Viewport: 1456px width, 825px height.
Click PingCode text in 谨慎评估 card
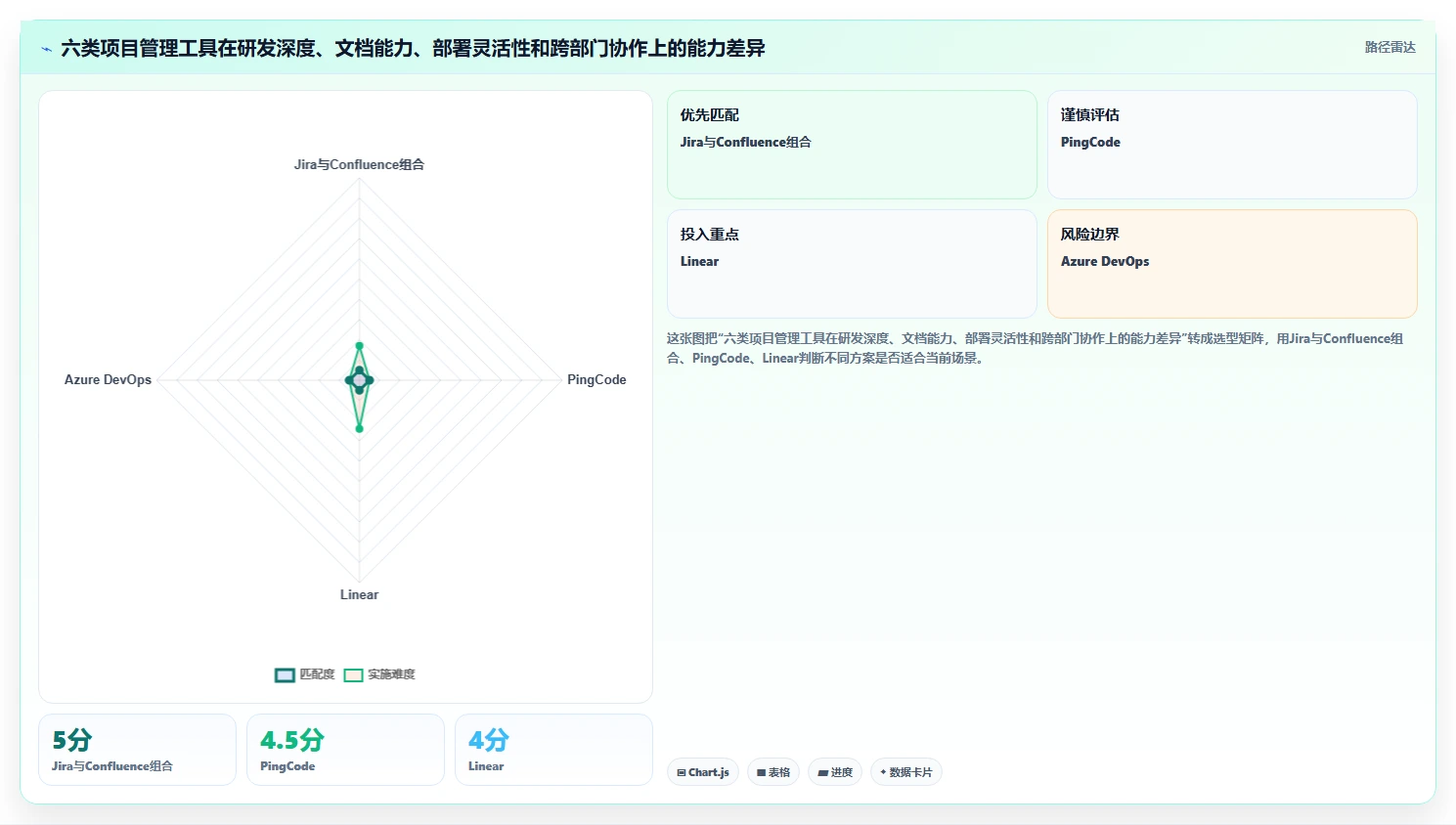[x=1090, y=142]
